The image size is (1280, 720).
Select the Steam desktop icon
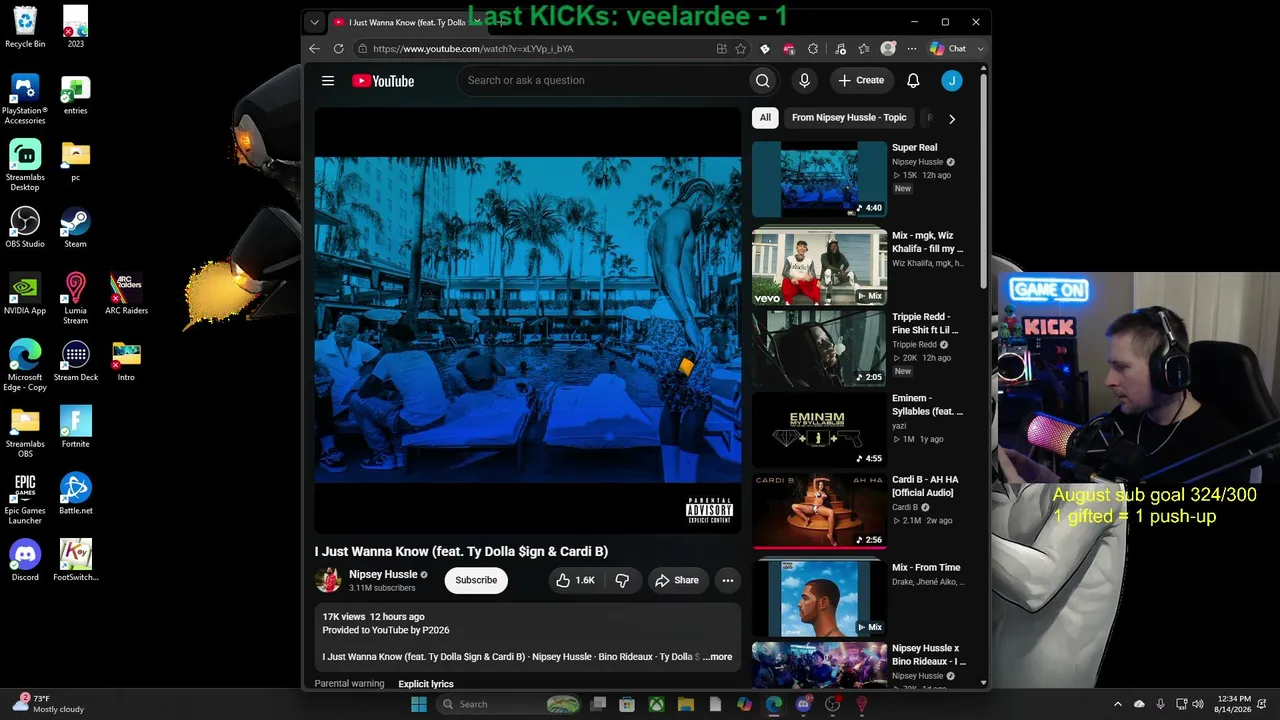75,227
